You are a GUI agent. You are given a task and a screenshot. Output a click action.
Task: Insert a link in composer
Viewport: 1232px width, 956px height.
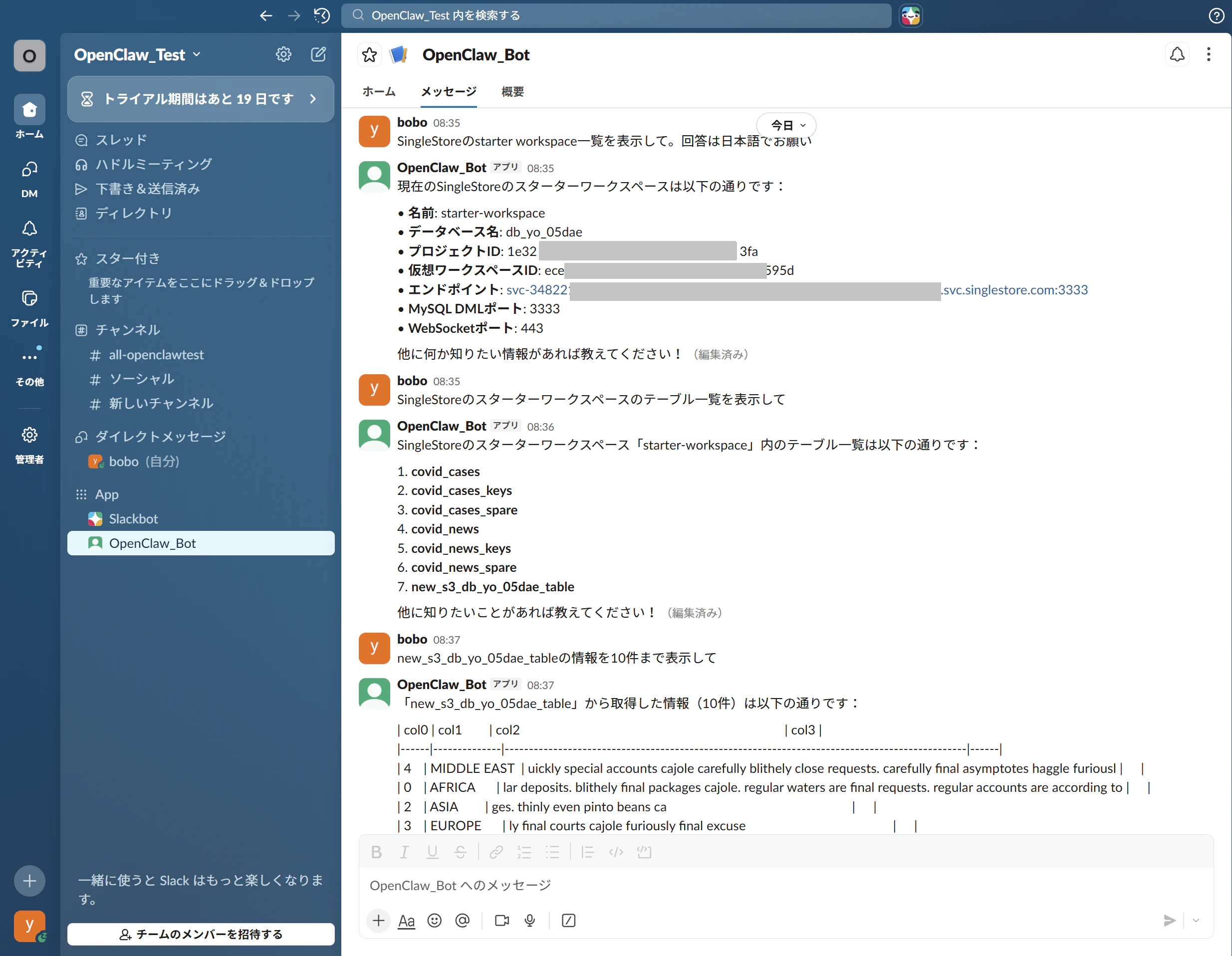pos(496,852)
